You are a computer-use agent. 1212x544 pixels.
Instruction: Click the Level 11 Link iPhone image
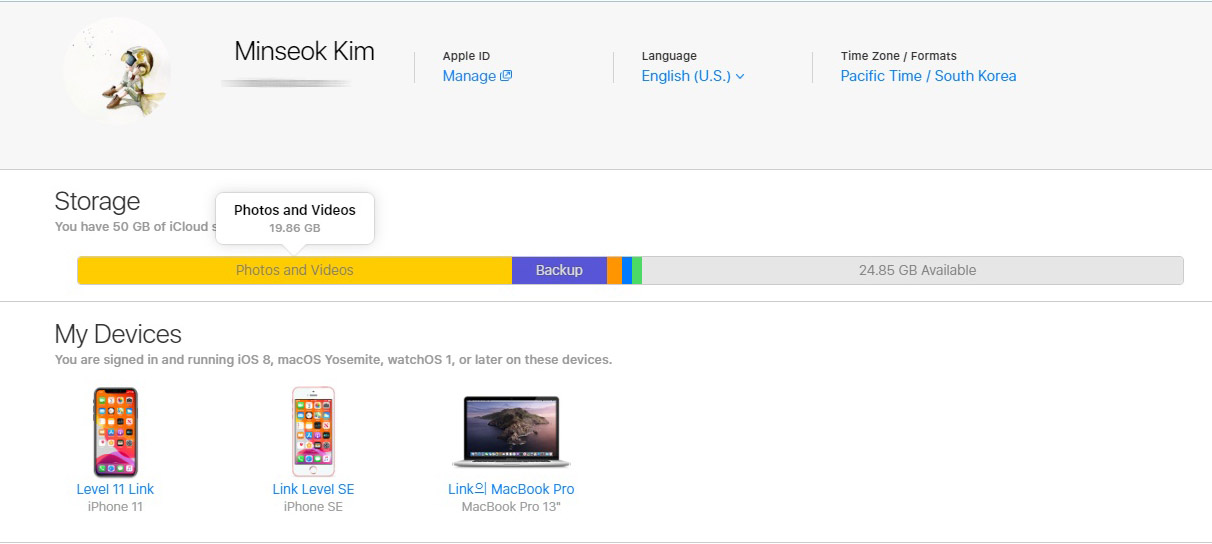[x=115, y=432]
